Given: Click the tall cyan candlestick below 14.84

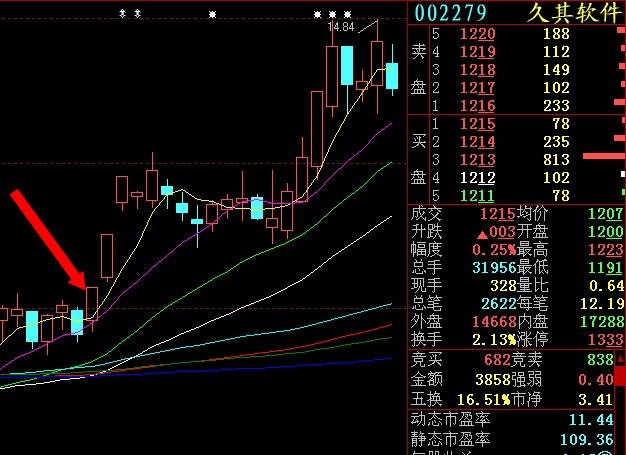Looking at the screenshot, I should tap(347, 66).
